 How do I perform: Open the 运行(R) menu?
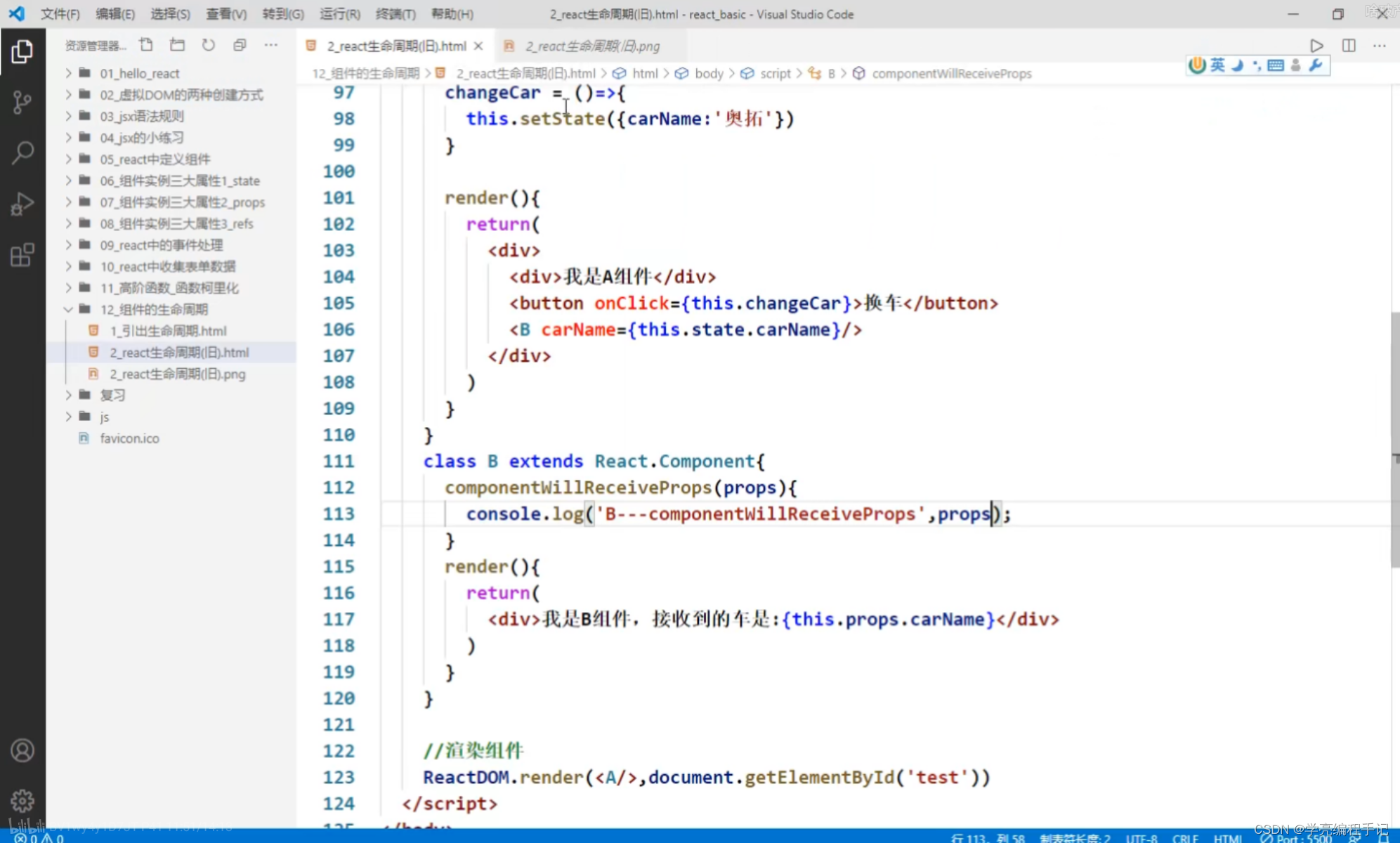pyautogui.click(x=340, y=14)
